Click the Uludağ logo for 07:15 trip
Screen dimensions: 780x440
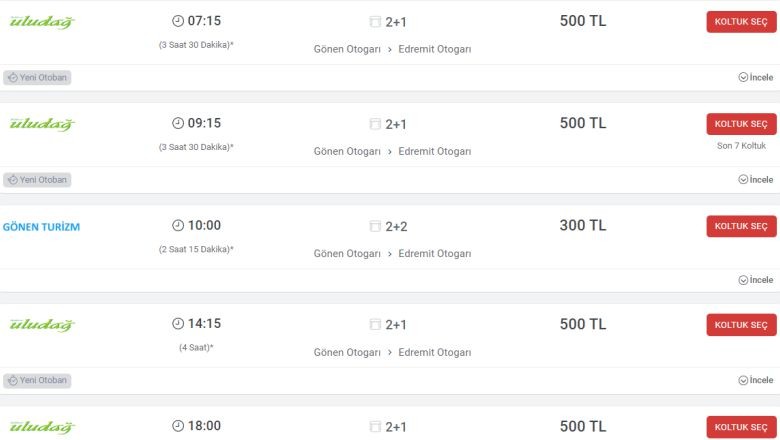(x=42, y=22)
